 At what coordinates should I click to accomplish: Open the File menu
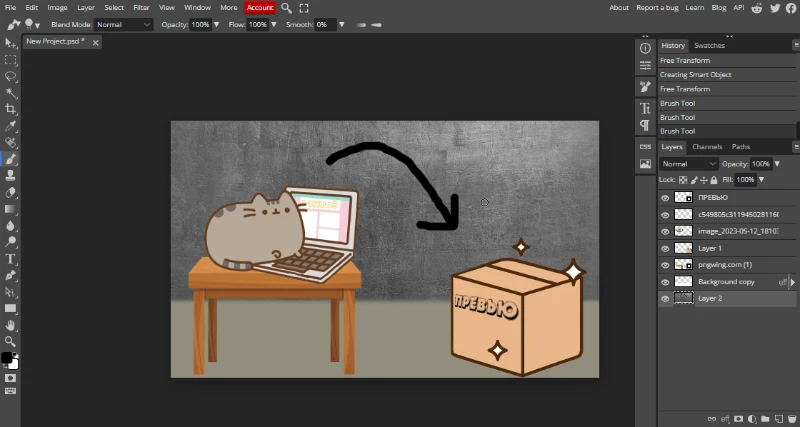pyautogui.click(x=10, y=8)
